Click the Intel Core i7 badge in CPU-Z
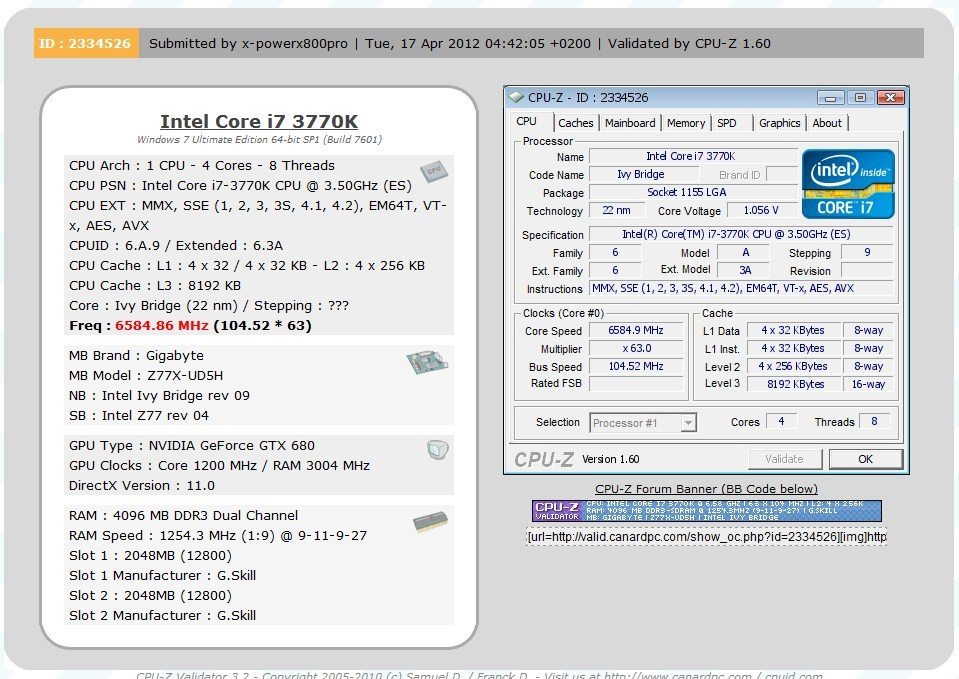The image size is (959, 679). pos(848,183)
